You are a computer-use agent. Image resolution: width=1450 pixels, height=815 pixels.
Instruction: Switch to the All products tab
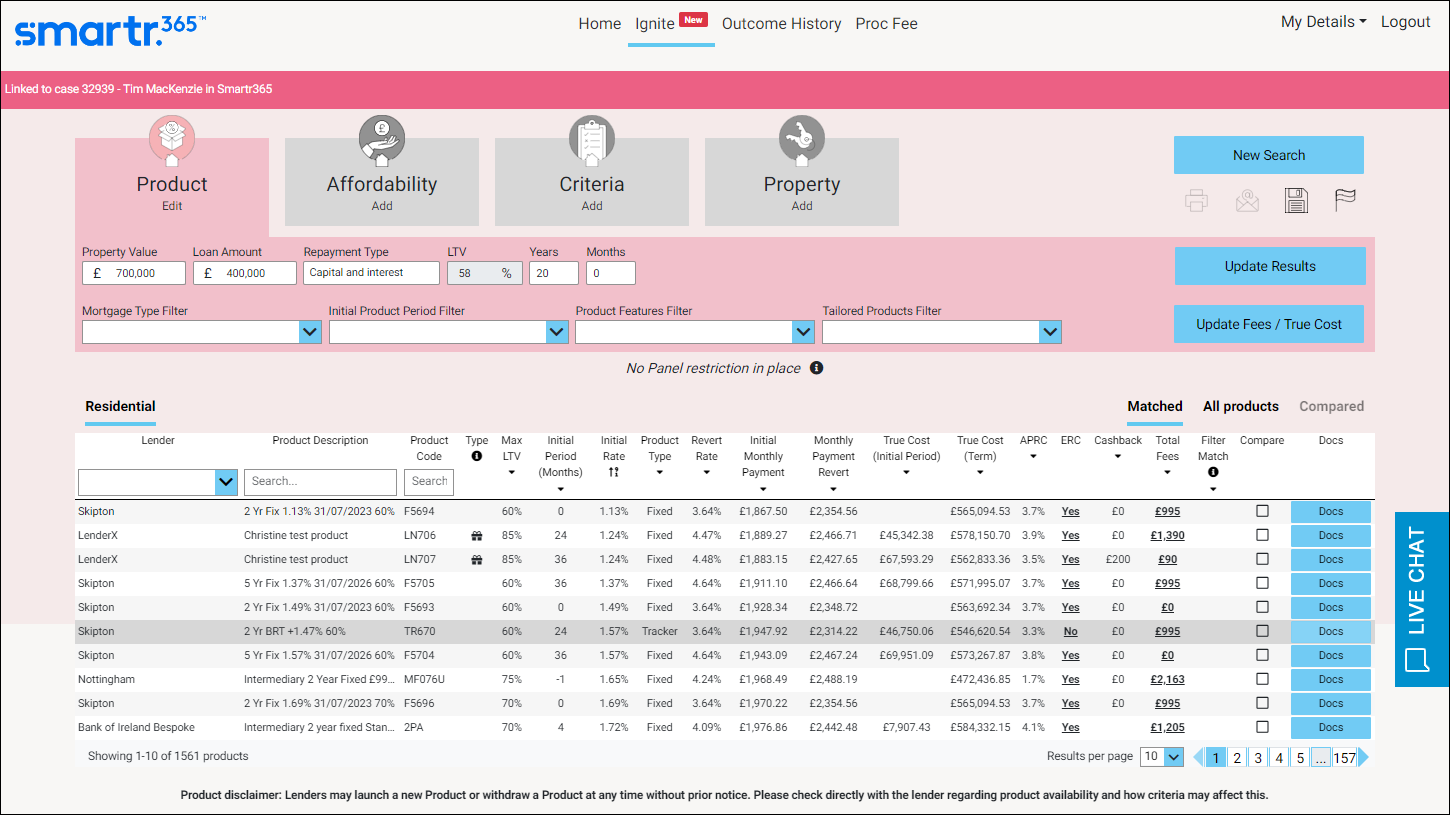pos(1241,406)
